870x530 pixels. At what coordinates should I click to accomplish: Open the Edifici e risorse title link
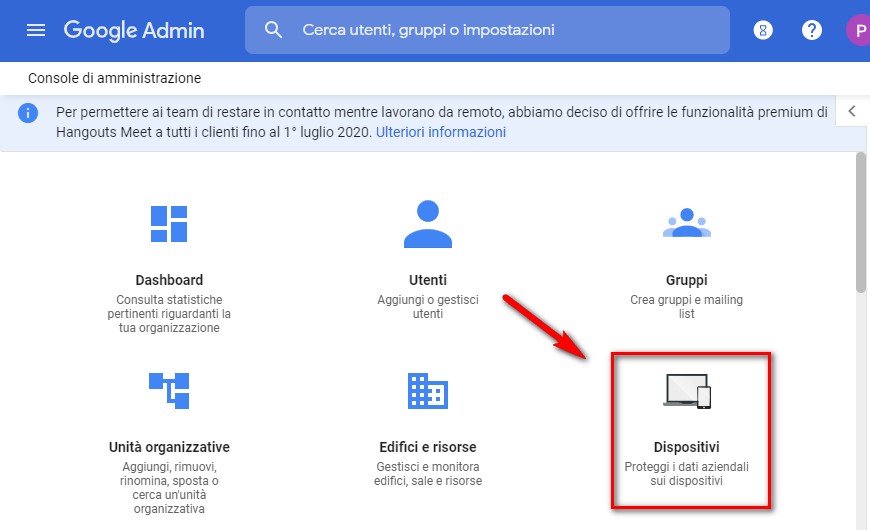pos(428,447)
